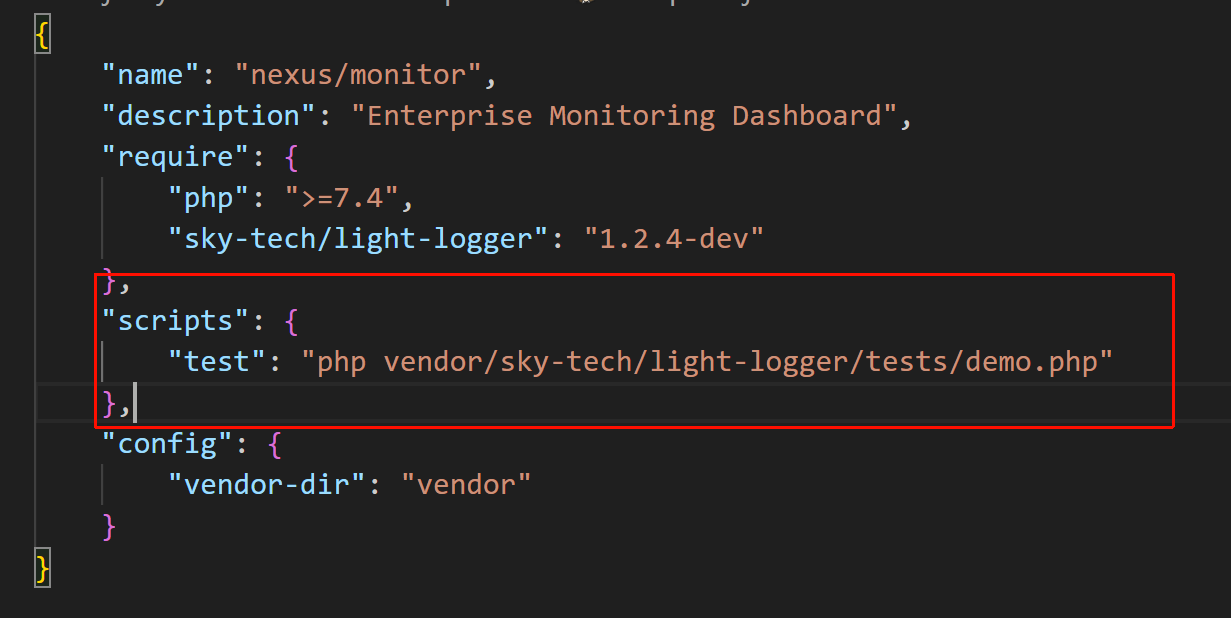1231x618 pixels.
Task: Click the yellow opening root brace
Action: [x=42, y=36]
